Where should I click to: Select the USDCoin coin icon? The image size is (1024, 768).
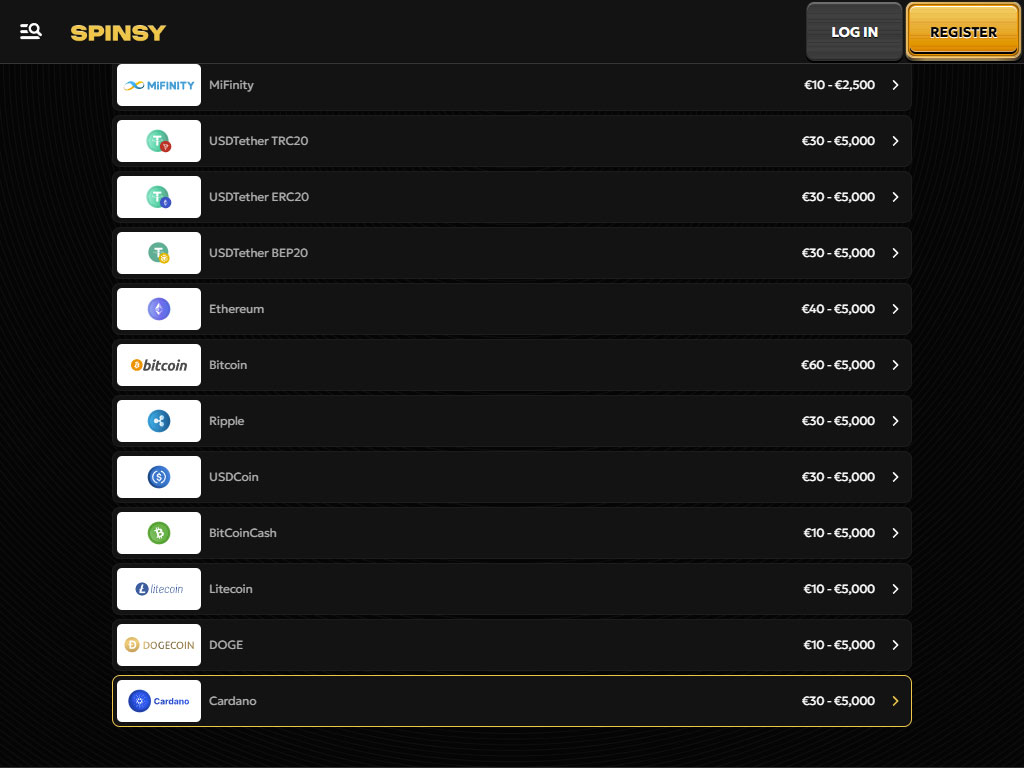pyautogui.click(x=159, y=477)
